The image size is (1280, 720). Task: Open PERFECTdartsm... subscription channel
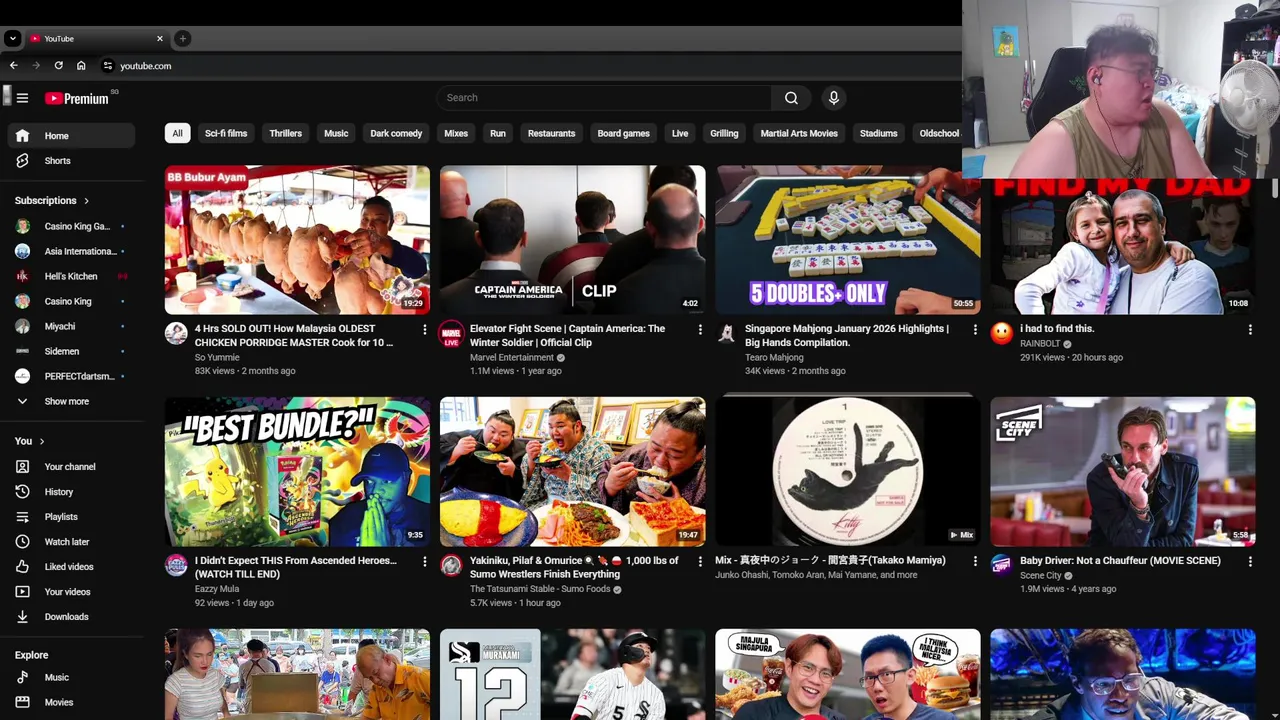click(x=70, y=377)
